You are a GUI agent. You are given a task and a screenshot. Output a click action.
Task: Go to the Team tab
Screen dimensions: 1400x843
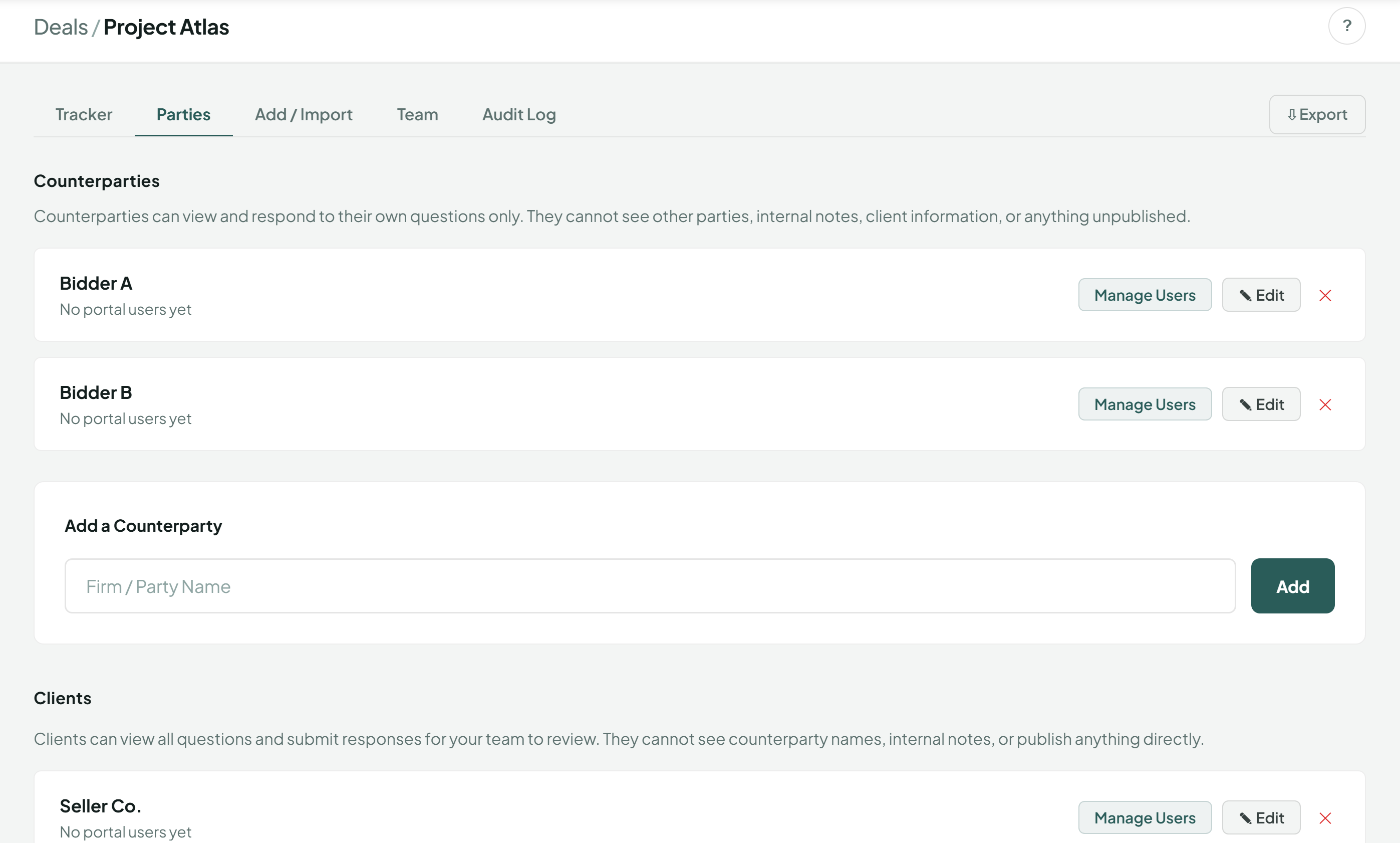point(417,115)
